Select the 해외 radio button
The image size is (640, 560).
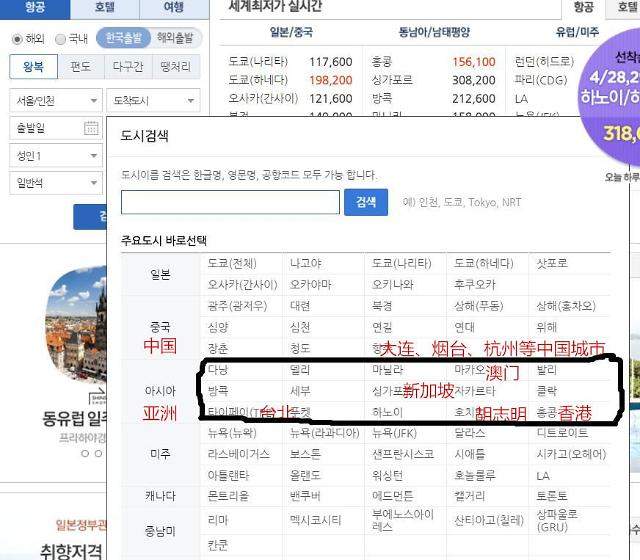point(17,39)
